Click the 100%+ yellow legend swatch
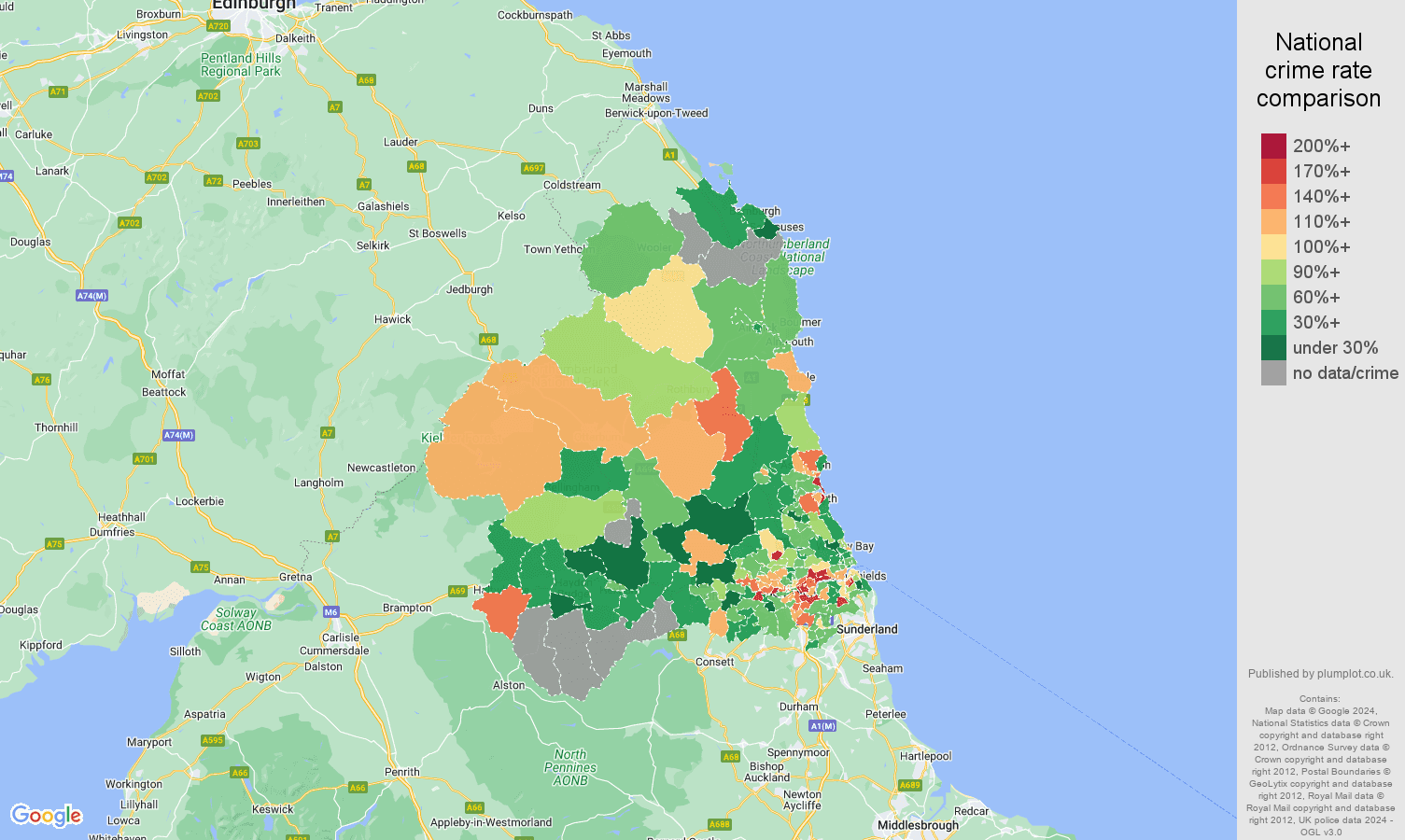 coord(1273,247)
